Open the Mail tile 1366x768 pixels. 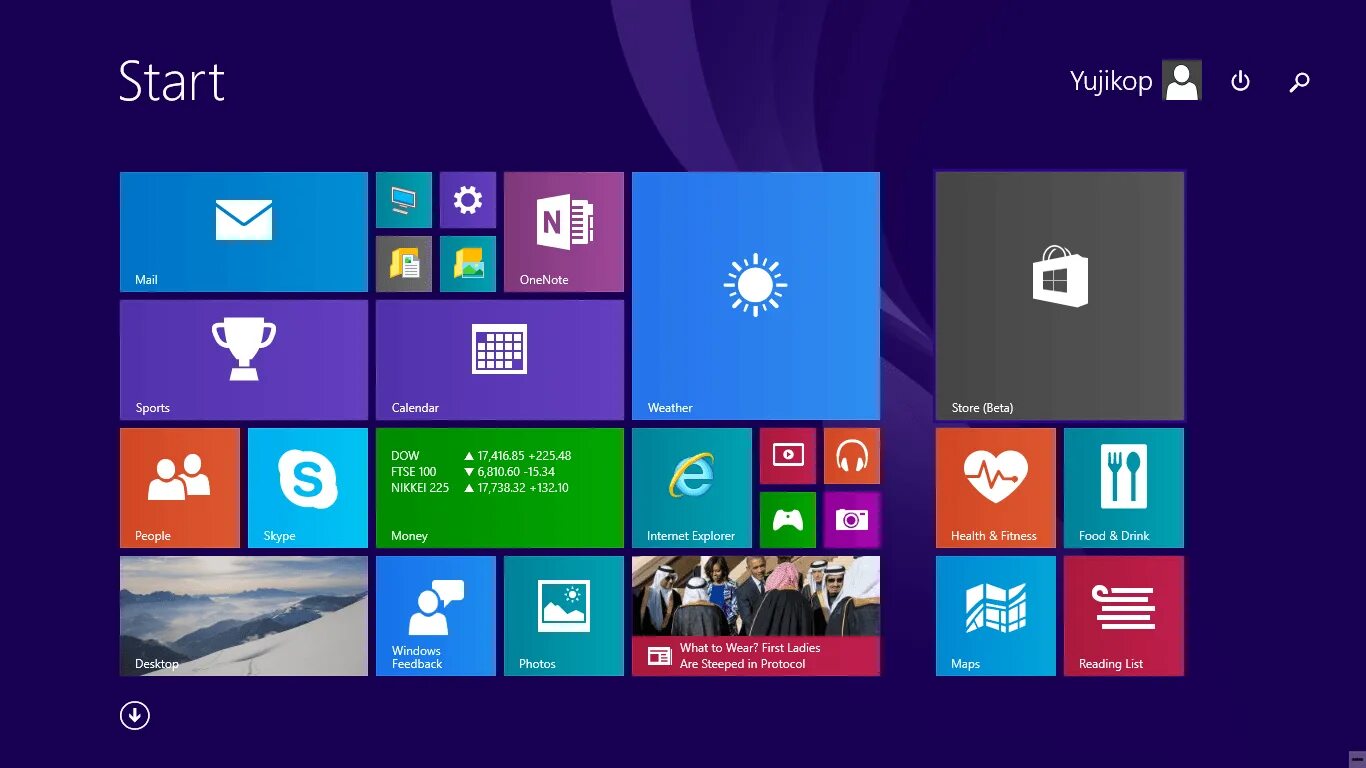244,232
